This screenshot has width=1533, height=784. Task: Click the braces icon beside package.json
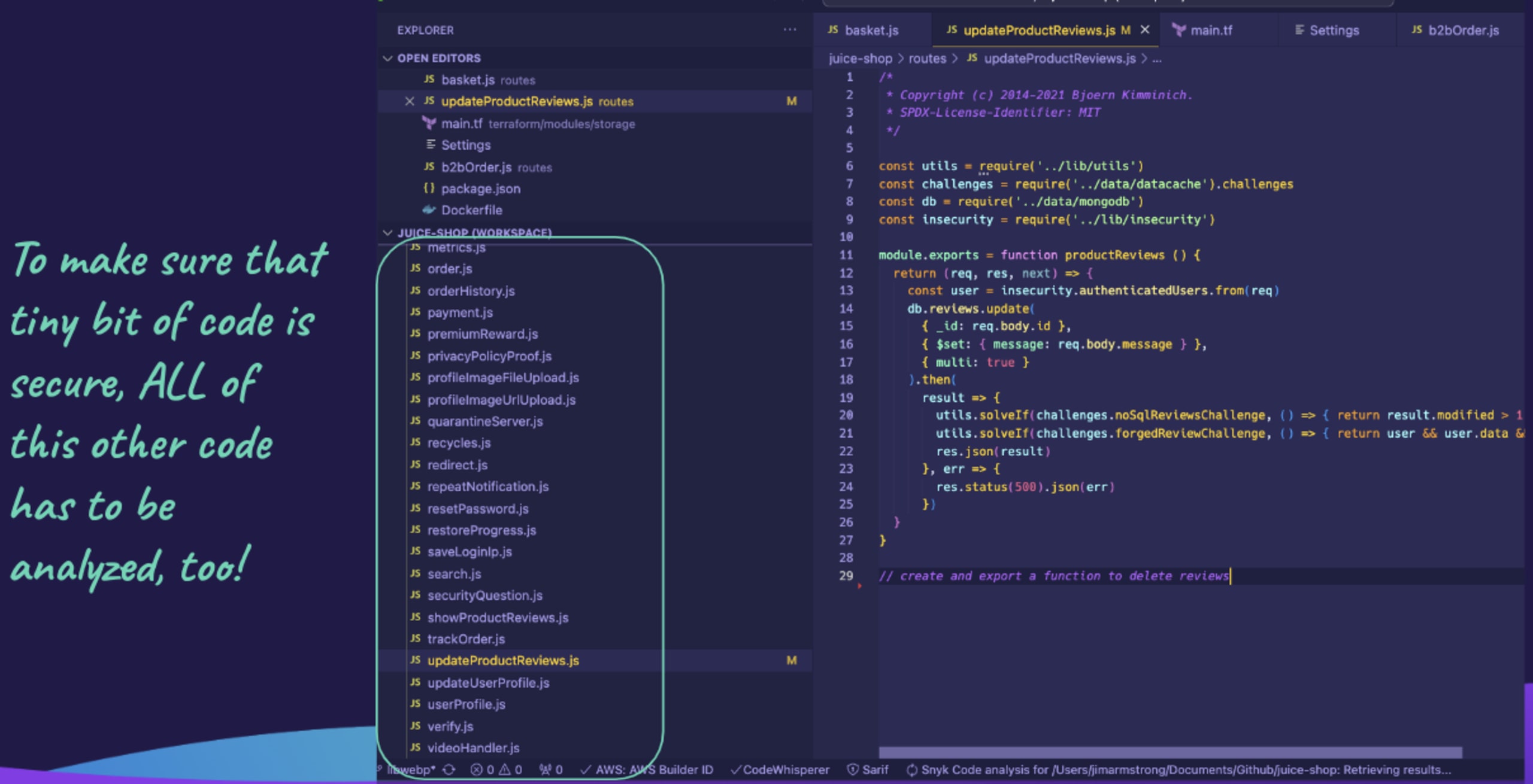(429, 188)
